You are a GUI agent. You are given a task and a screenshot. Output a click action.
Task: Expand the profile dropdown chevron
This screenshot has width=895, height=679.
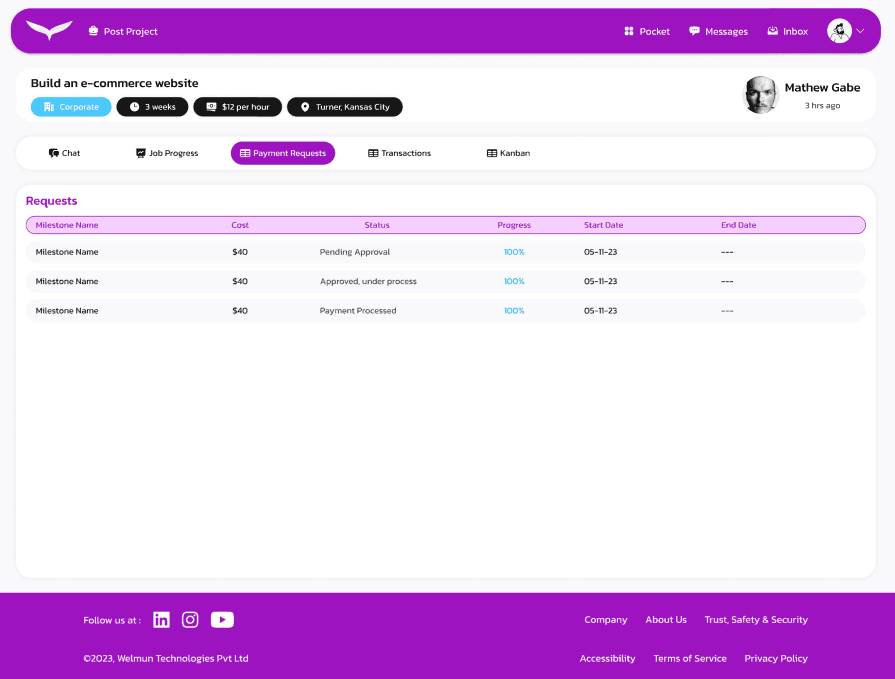pos(860,31)
